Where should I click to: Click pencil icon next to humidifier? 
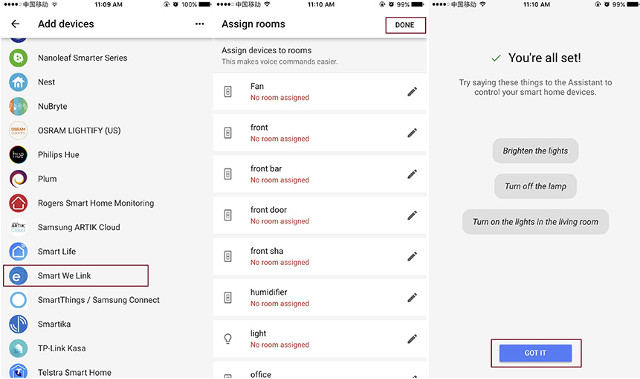pos(412,298)
